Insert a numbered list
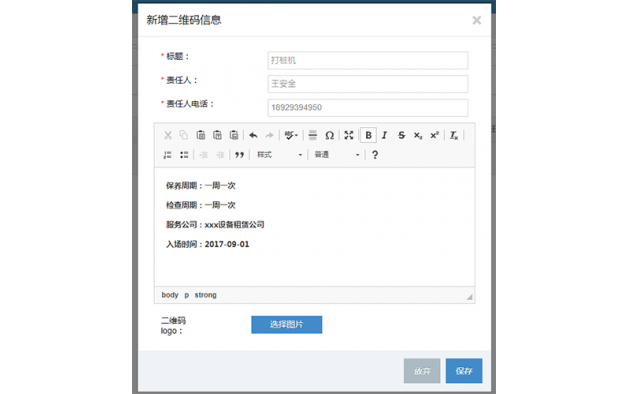Viewport: 630px width, 394px height. point(168,155)
